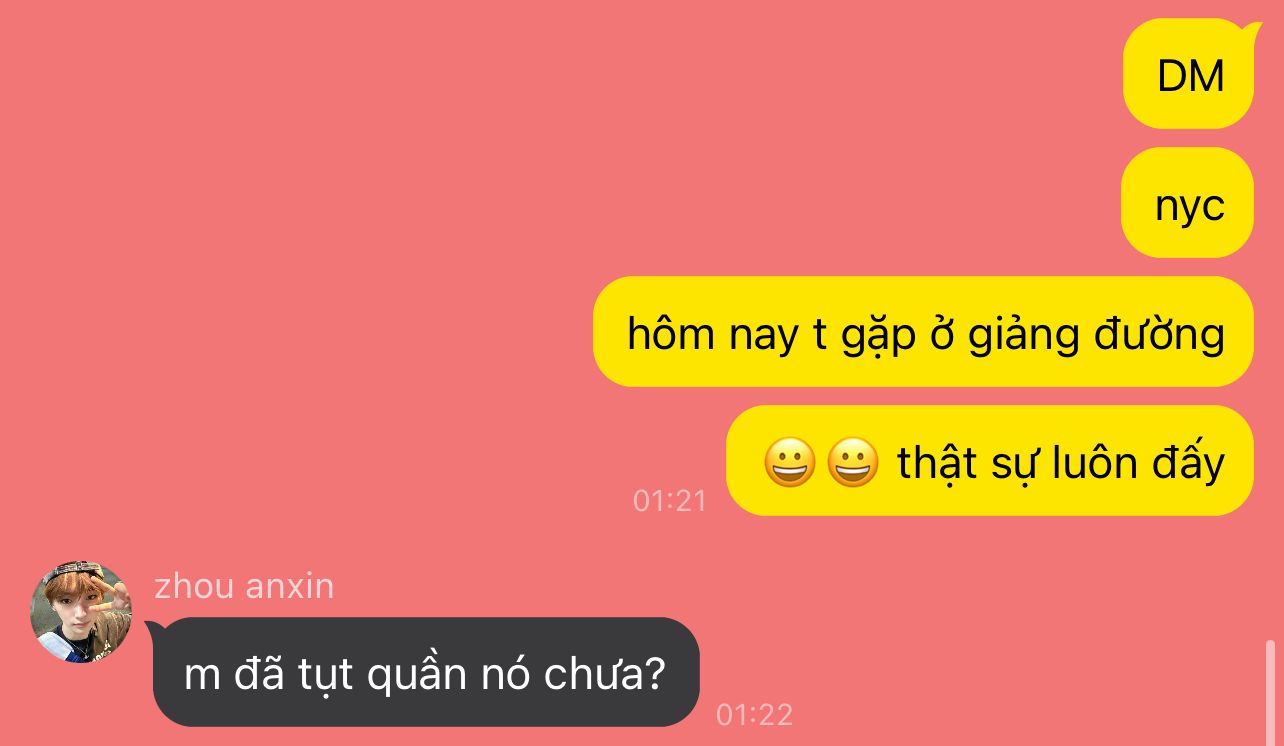The height and width of the screenshot is (746, 1284).
Task: Click the word 'chưa?' in the gray bubble
Action: 605,675
